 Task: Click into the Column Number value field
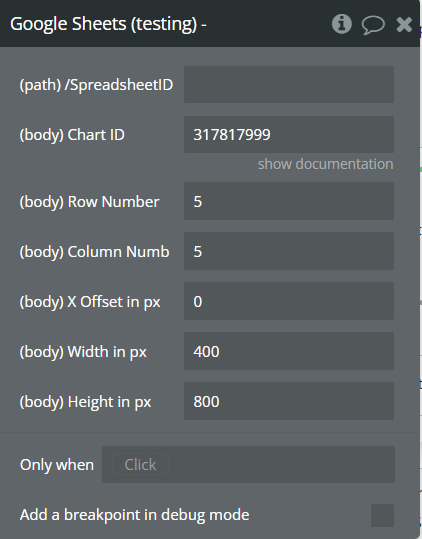click(x=289, y=251)
